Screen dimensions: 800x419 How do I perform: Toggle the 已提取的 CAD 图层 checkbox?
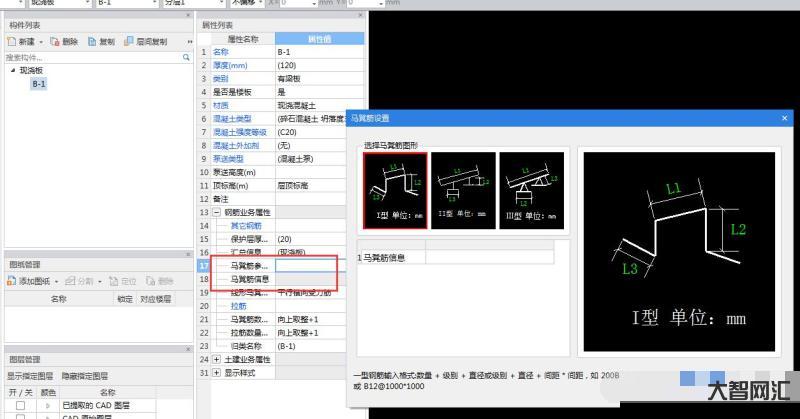tap(20, 405)
